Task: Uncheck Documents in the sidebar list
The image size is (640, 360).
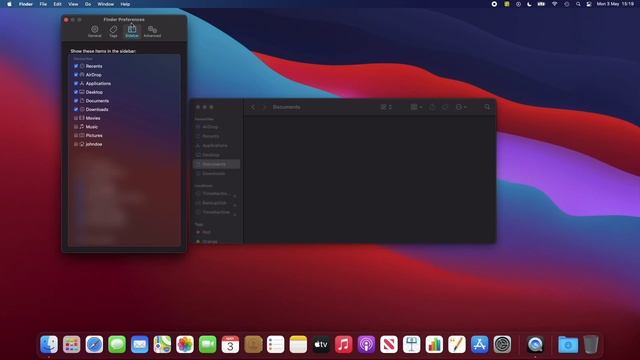Action: tap(76, 100)
